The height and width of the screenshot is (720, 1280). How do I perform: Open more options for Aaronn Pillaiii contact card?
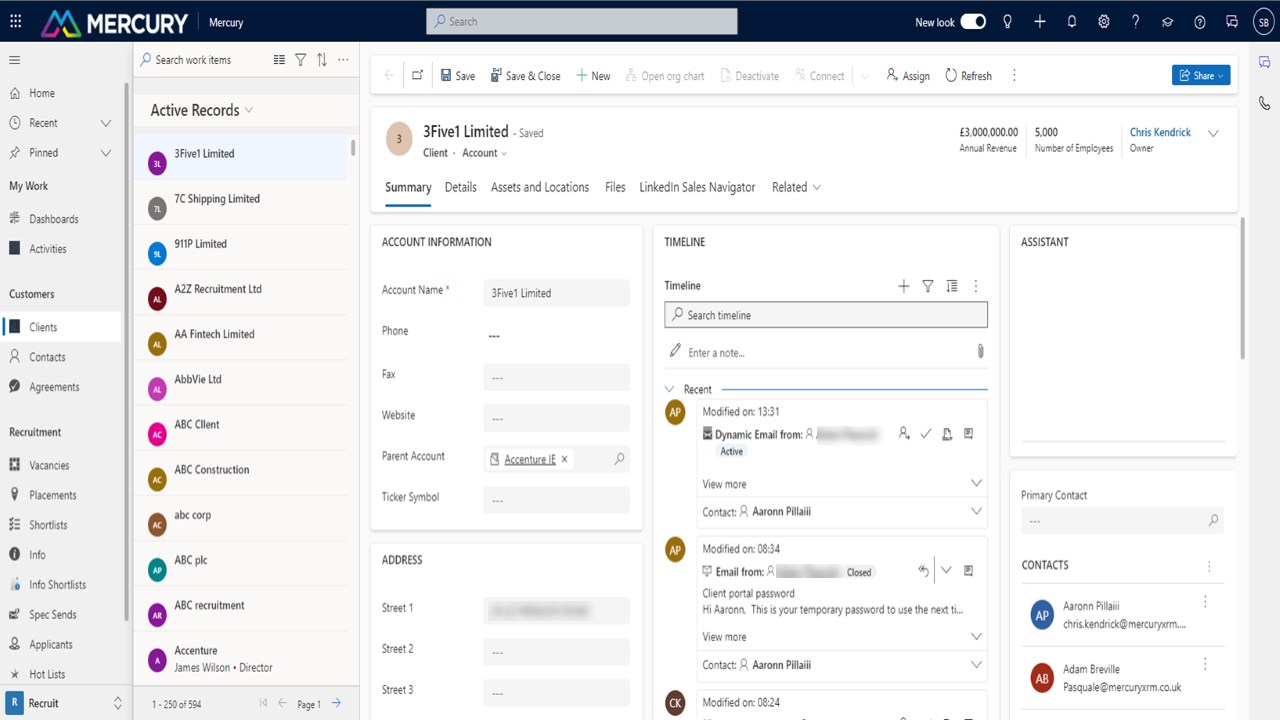click(1205, 602)
